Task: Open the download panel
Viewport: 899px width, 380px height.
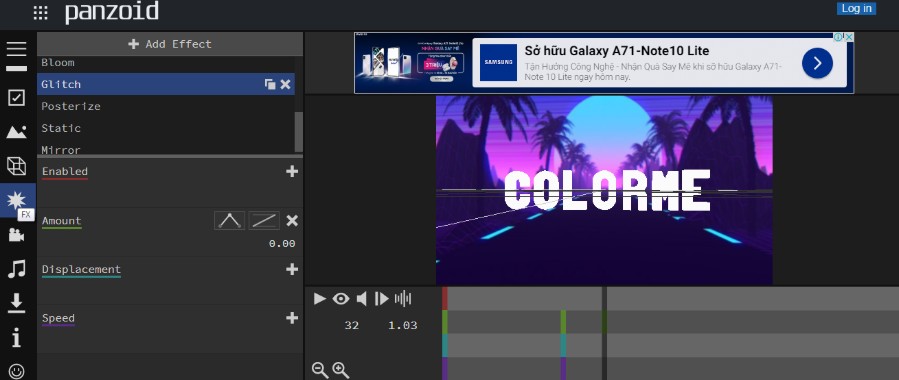Action: tap(17, 303)
